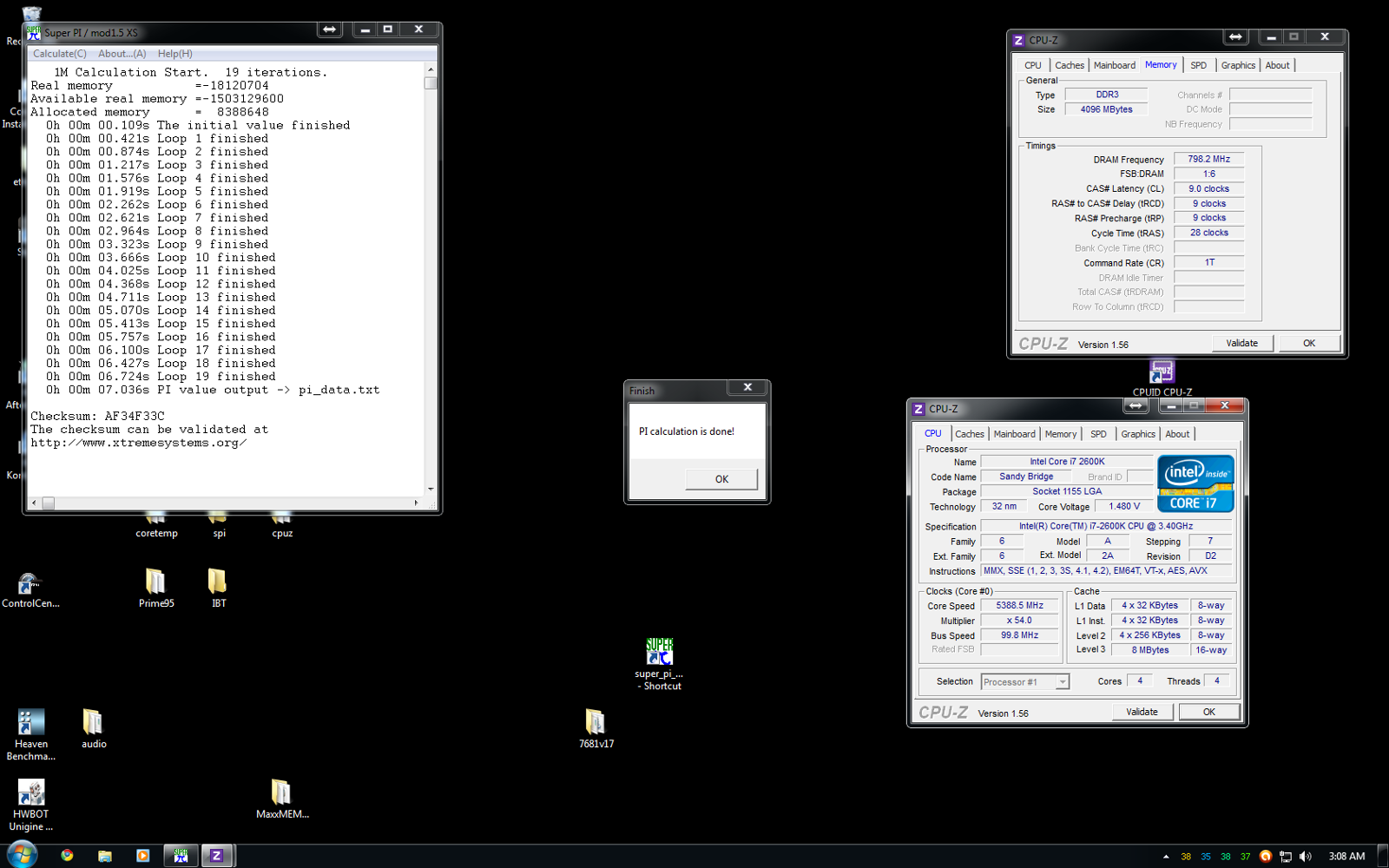Open the Processor #1 selection dropdown
Image resolution: width=1389 pixels, height=868 pixels.
(1024, 682)
